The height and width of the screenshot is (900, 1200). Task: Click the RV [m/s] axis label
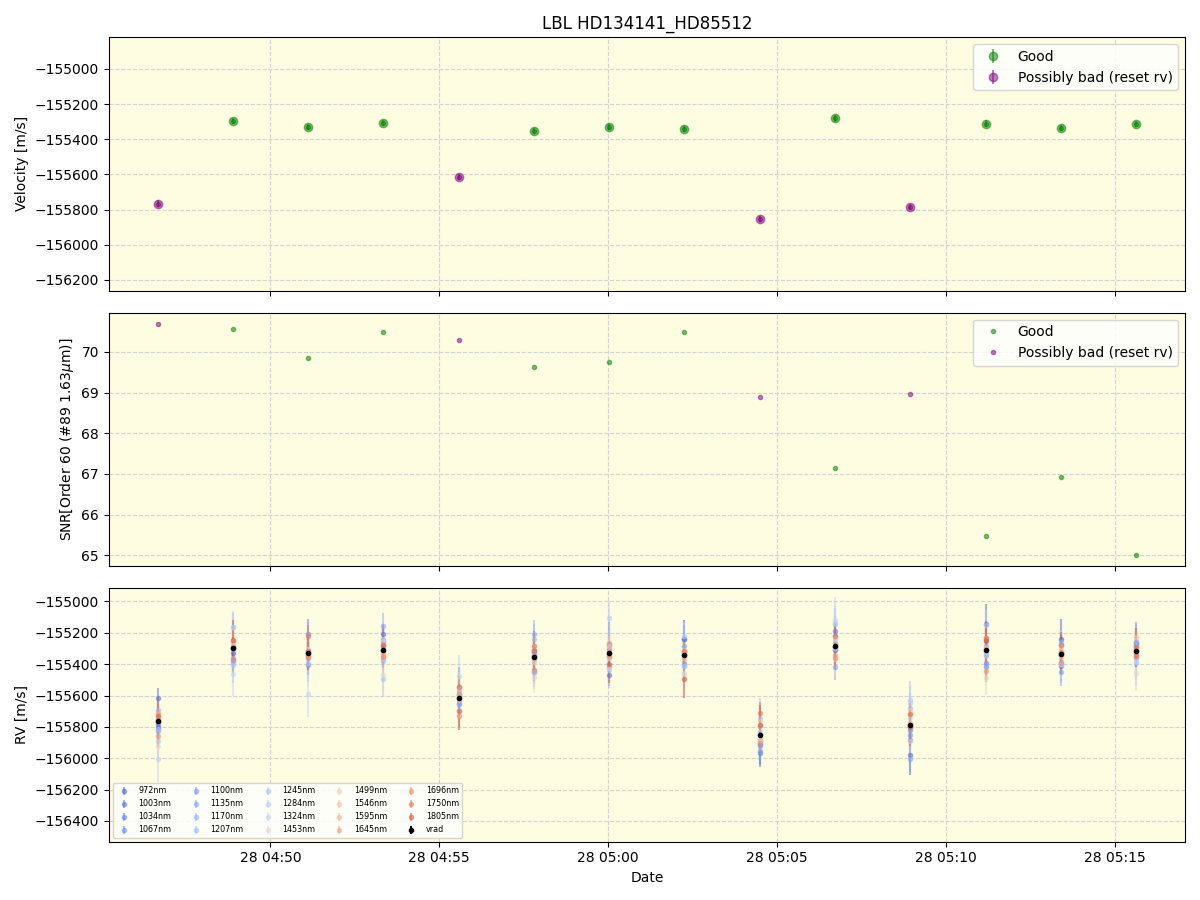coord(21,715)
